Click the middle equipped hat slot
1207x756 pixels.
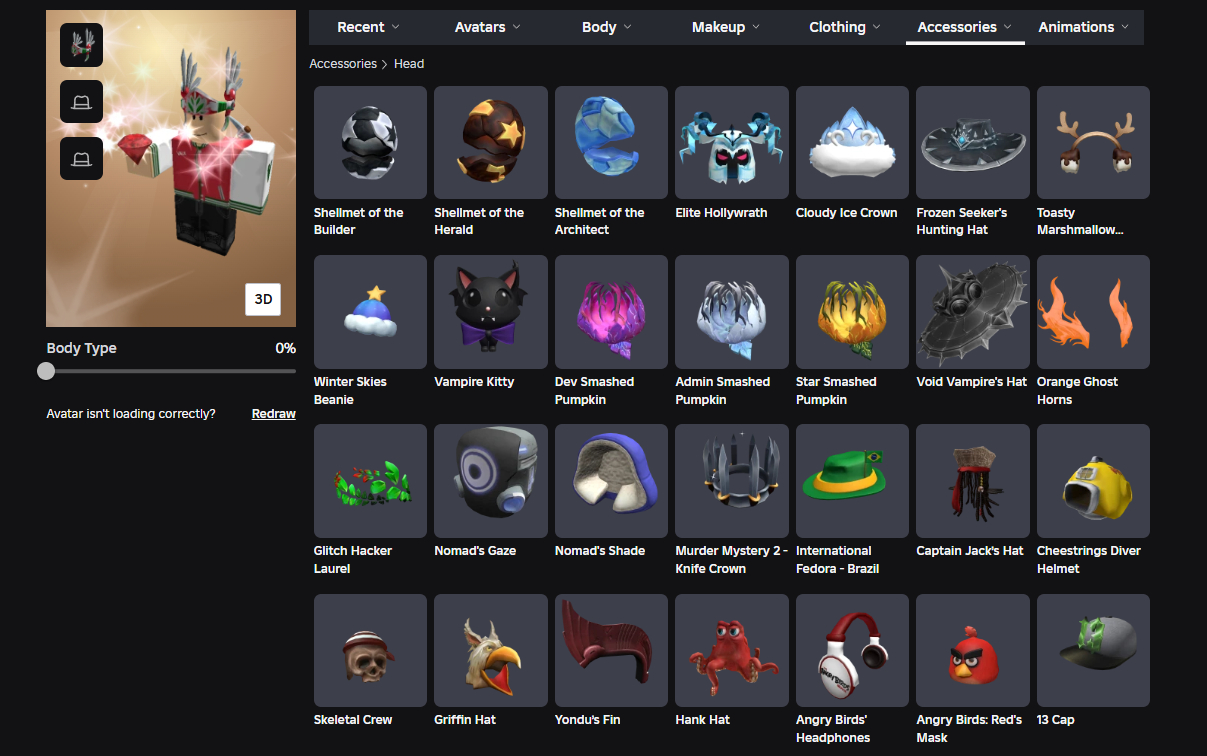81,102
